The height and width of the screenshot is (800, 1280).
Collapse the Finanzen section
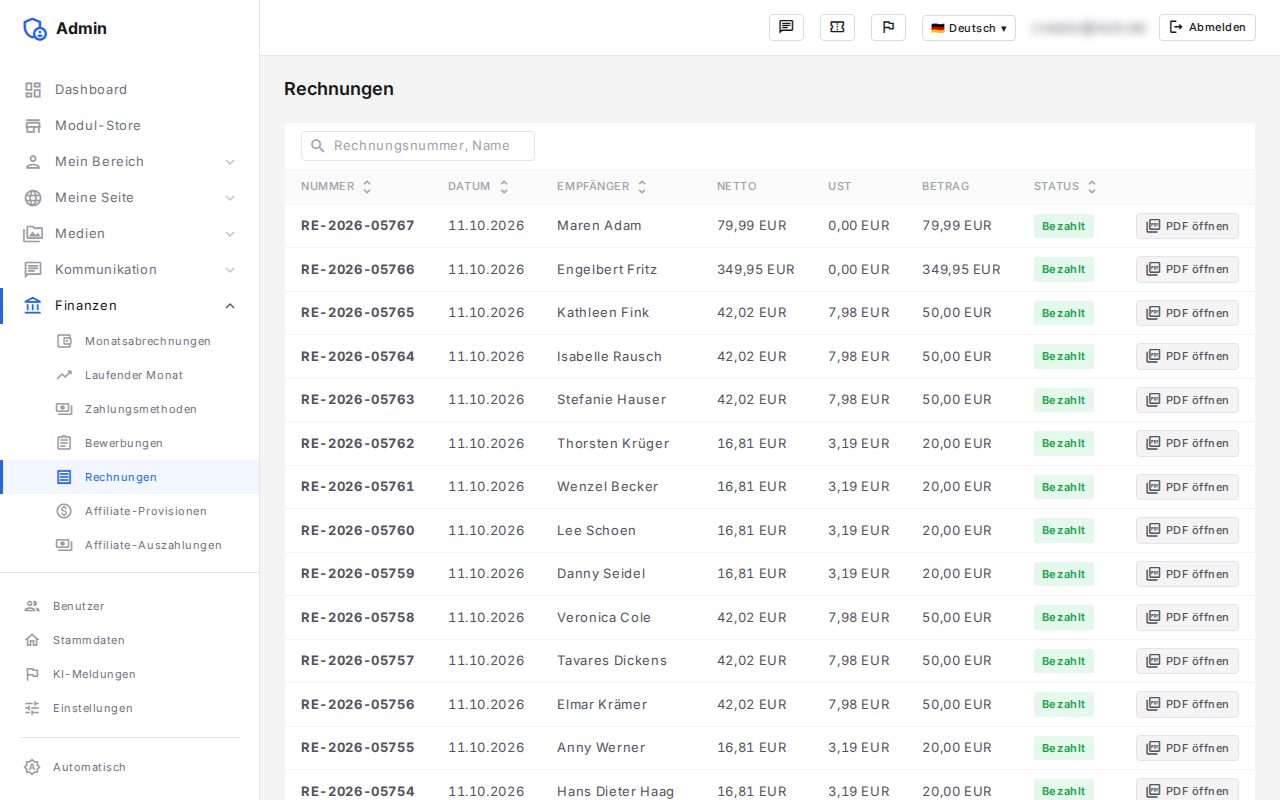pos(130,306)
